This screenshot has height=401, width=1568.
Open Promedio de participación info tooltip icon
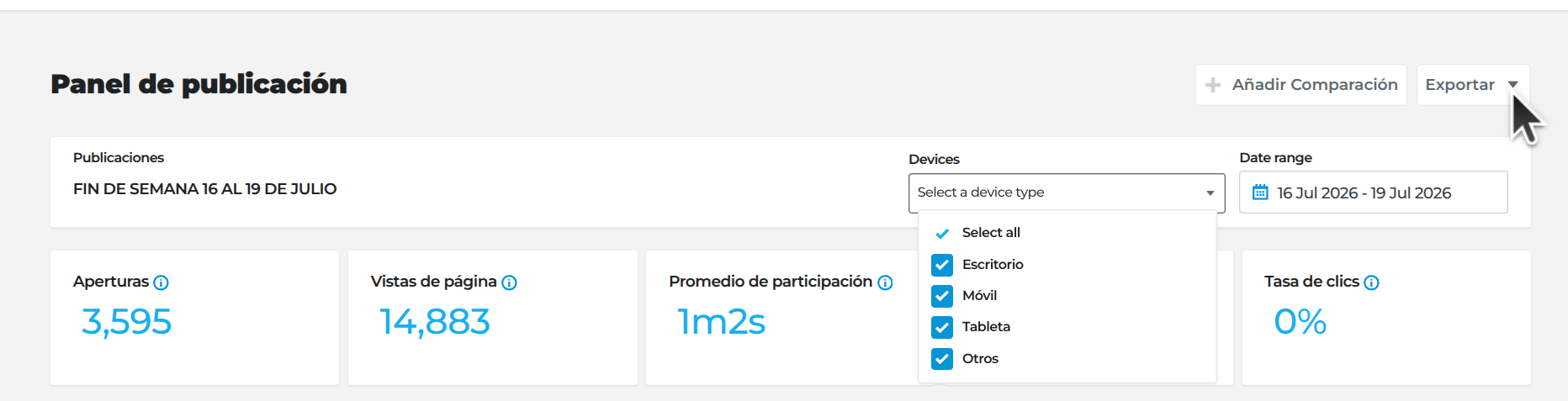coord(885,282)
